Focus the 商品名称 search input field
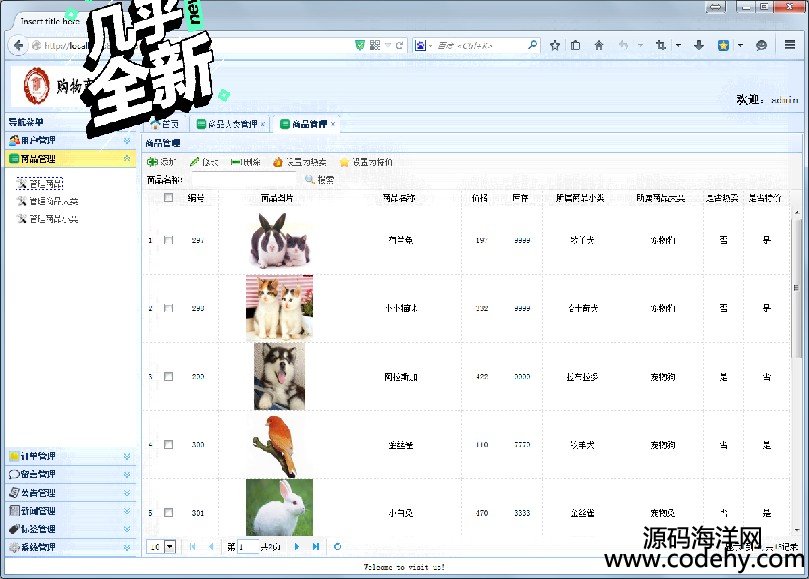The image size is (809, 579). [x=244, y=179]
